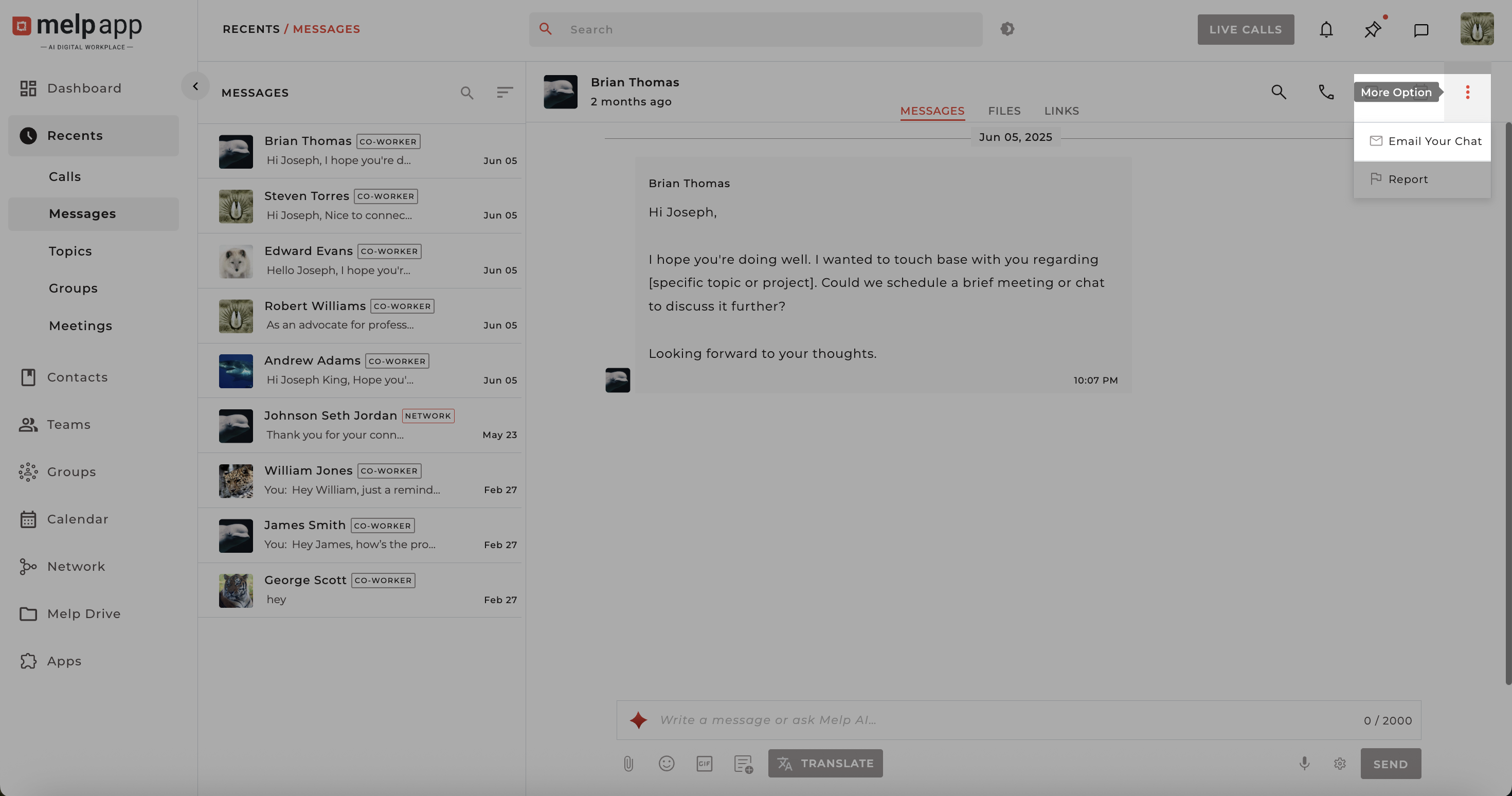
Task: Open message settings gear near Send button
Action: [1339, 763]
